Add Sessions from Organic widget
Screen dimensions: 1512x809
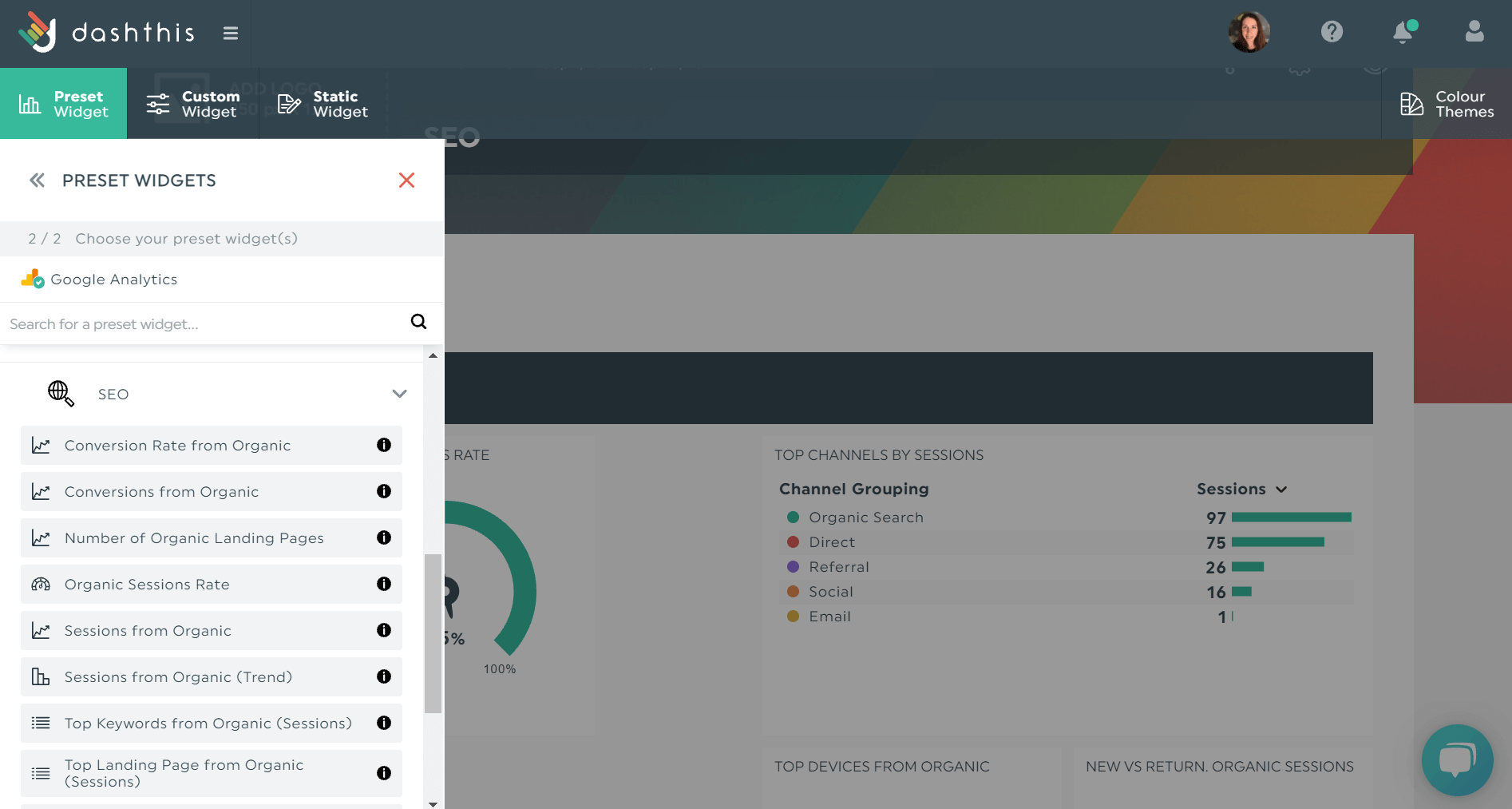coord(212,630)
